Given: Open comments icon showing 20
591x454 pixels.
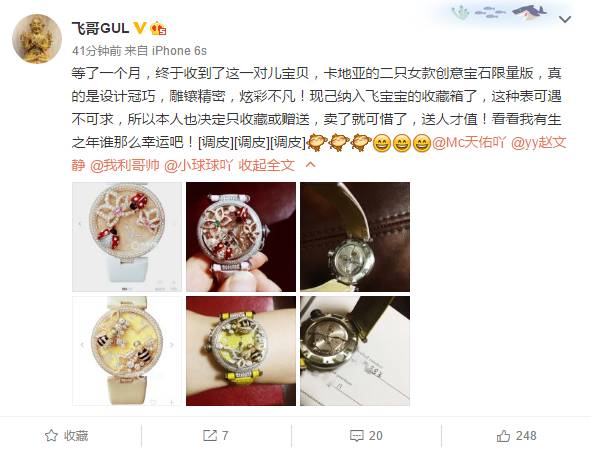Looking at the screenshot, I should click(x=366, y=436).
